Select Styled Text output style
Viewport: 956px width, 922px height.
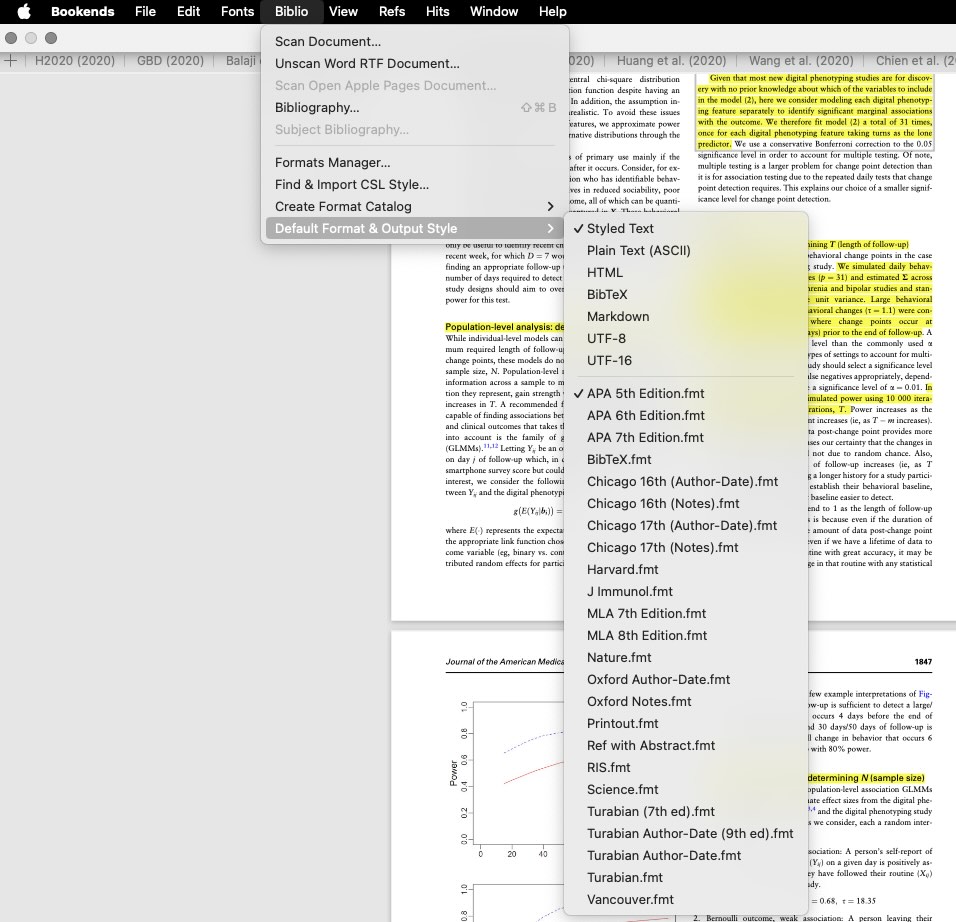[x=686, y=228]
